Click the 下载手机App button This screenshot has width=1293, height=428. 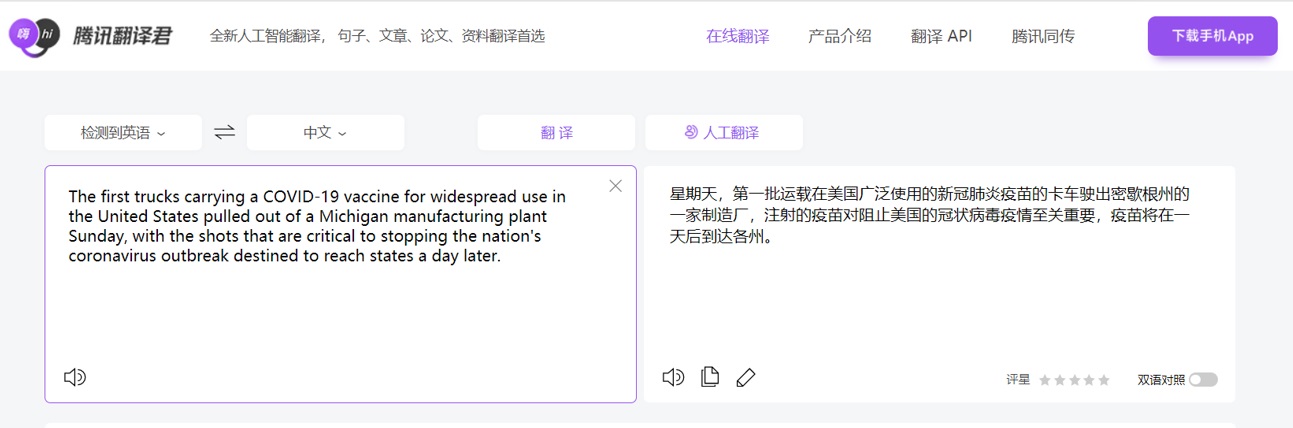click(x=1212, y=36)
